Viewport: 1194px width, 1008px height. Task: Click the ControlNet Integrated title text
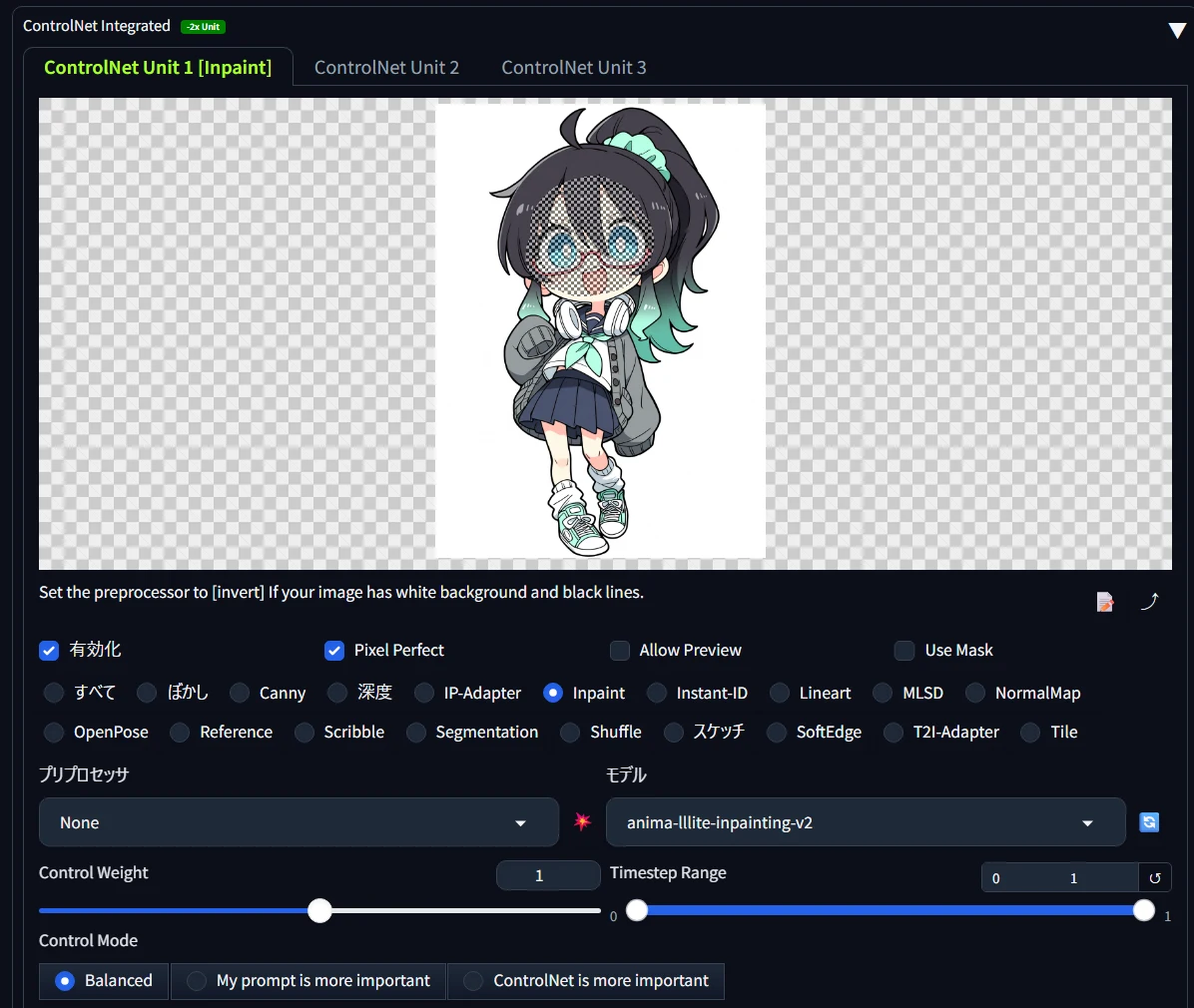coord(97,26)
